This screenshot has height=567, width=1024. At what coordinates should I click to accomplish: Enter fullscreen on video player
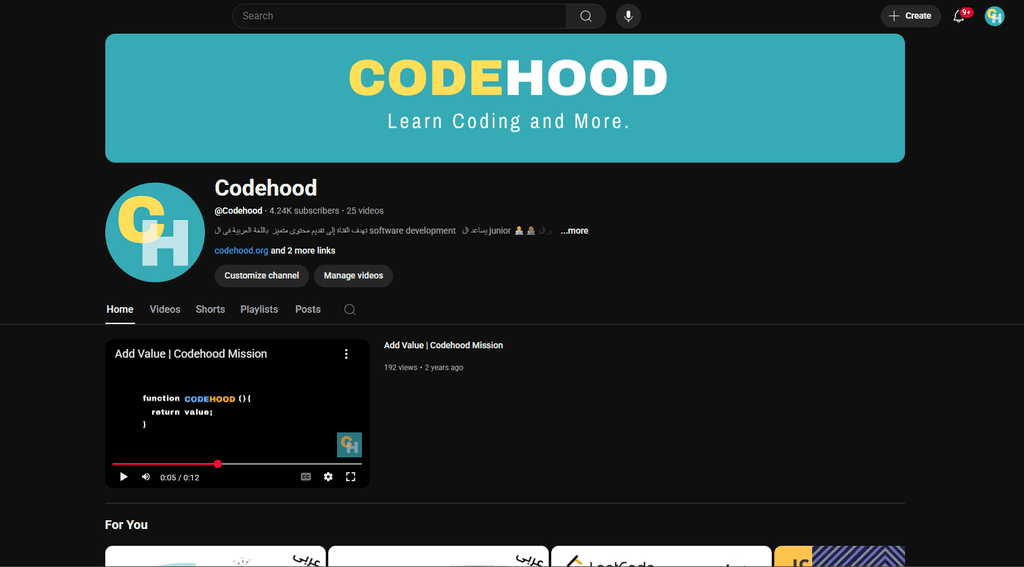coord(350,477)
